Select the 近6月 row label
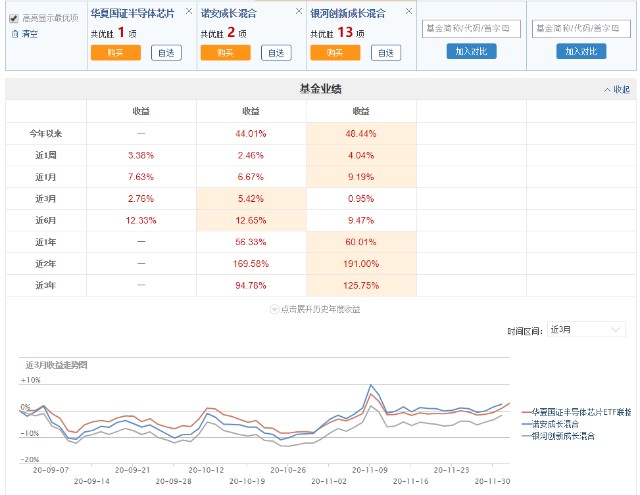The width and height of the screenshot is (640, 495). [45, 220]
